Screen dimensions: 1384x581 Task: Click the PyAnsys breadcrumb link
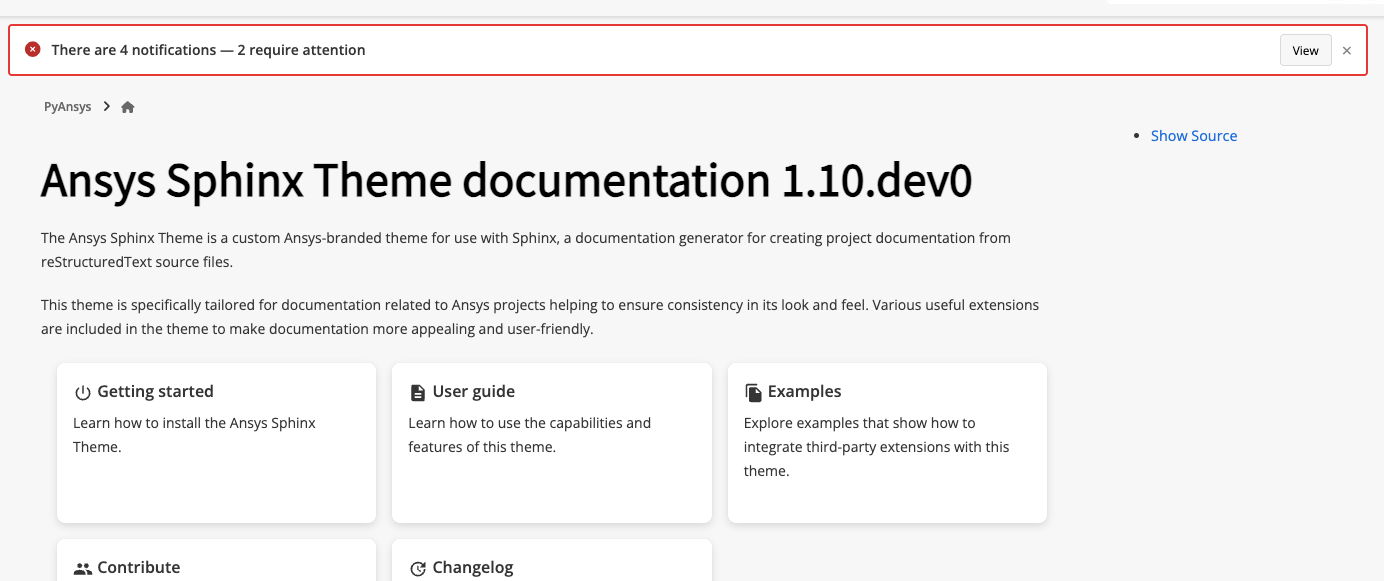[68, 107]
